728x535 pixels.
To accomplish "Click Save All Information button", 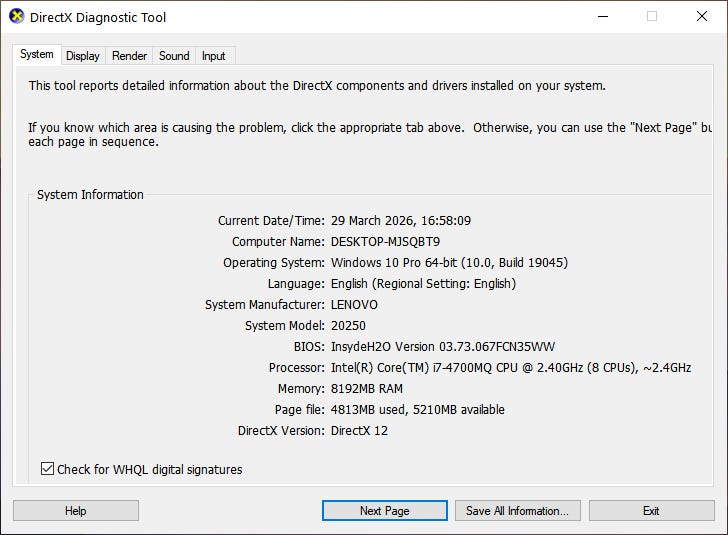I will pos(517,511).
